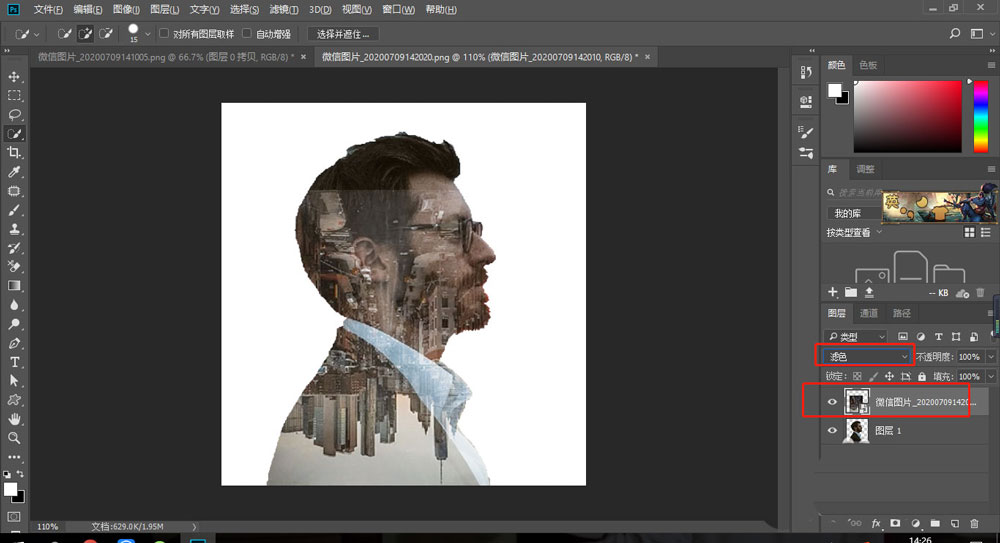
Task: Select the 微信图片 layer thumbnail
Action: point(858,402)
